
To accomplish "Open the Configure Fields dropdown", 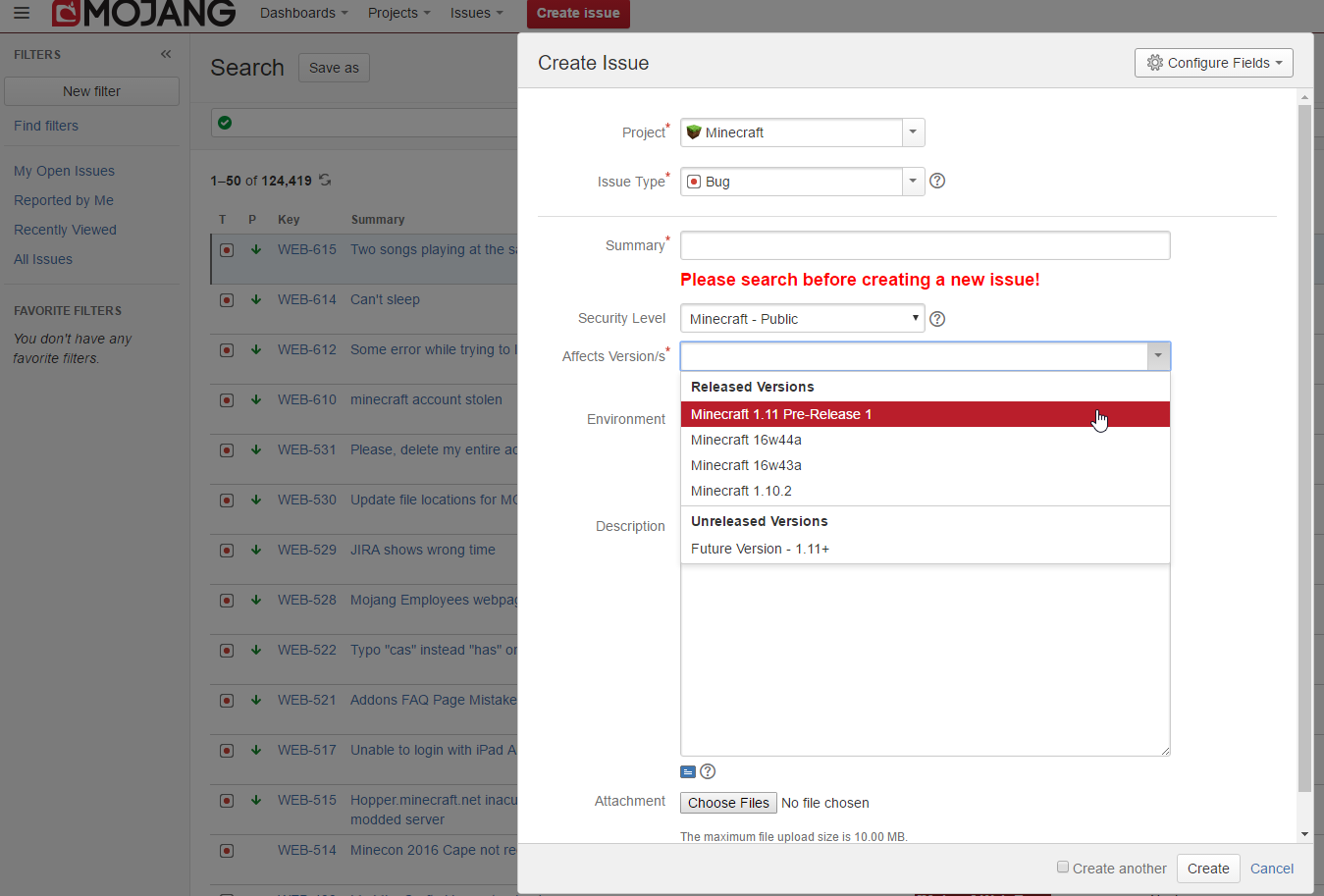I will click(x=1214, y=63).
